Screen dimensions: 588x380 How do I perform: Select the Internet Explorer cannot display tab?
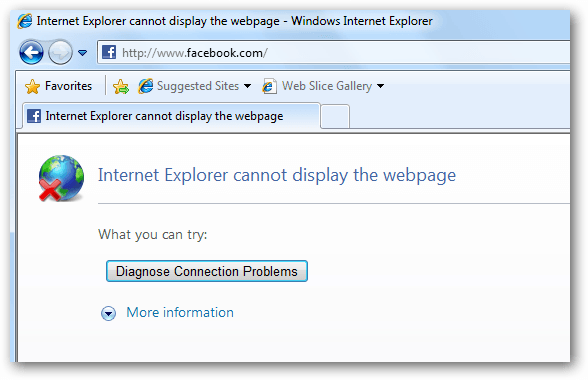coord(172,116)
